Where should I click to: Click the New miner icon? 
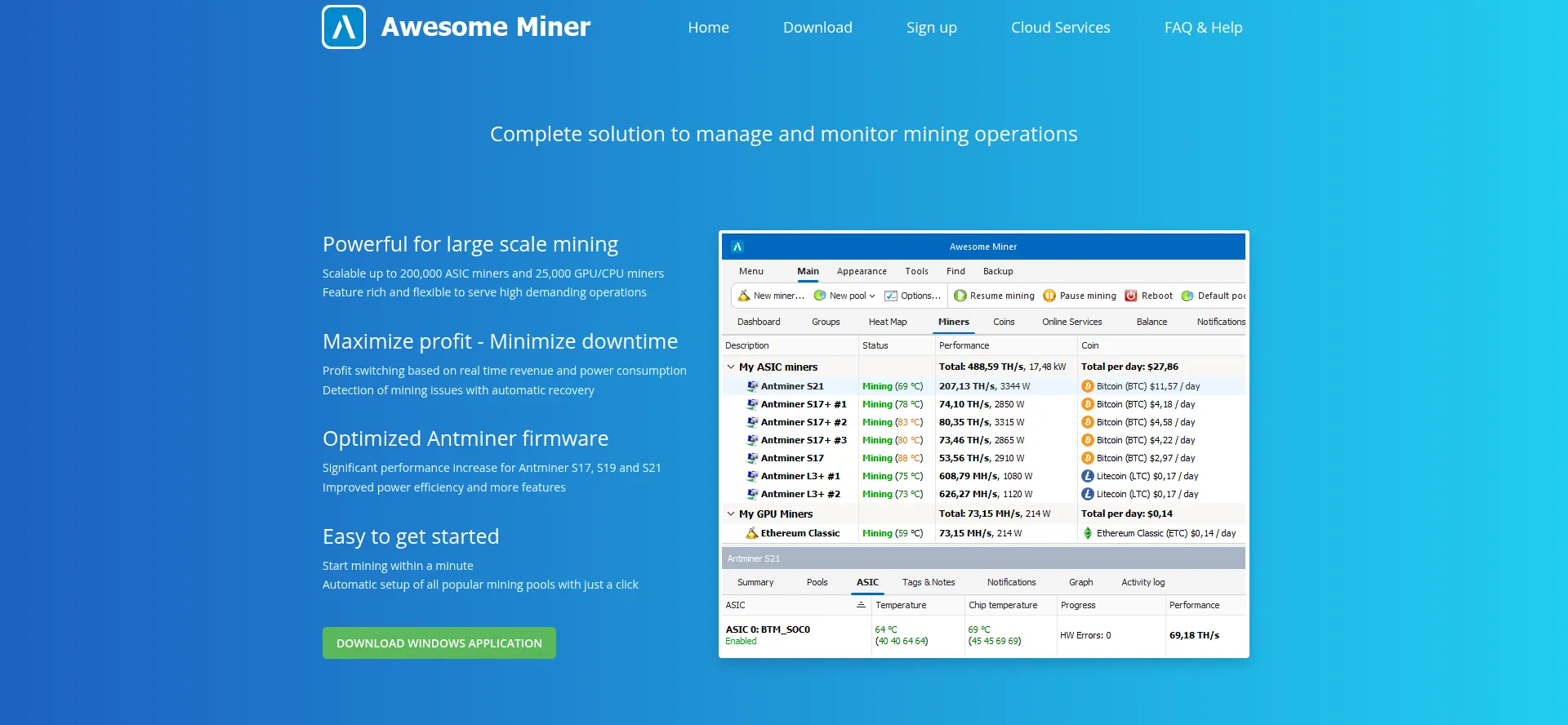click(744, 296)
